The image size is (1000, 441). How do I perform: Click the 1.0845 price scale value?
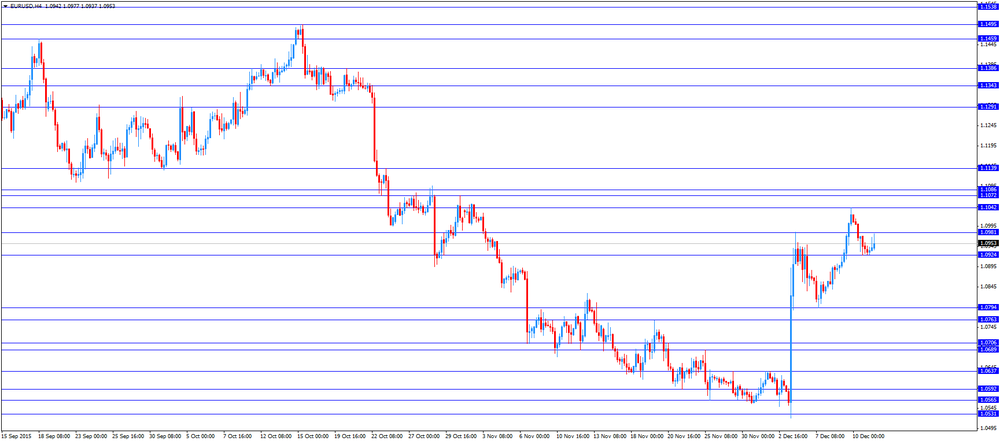988,287
